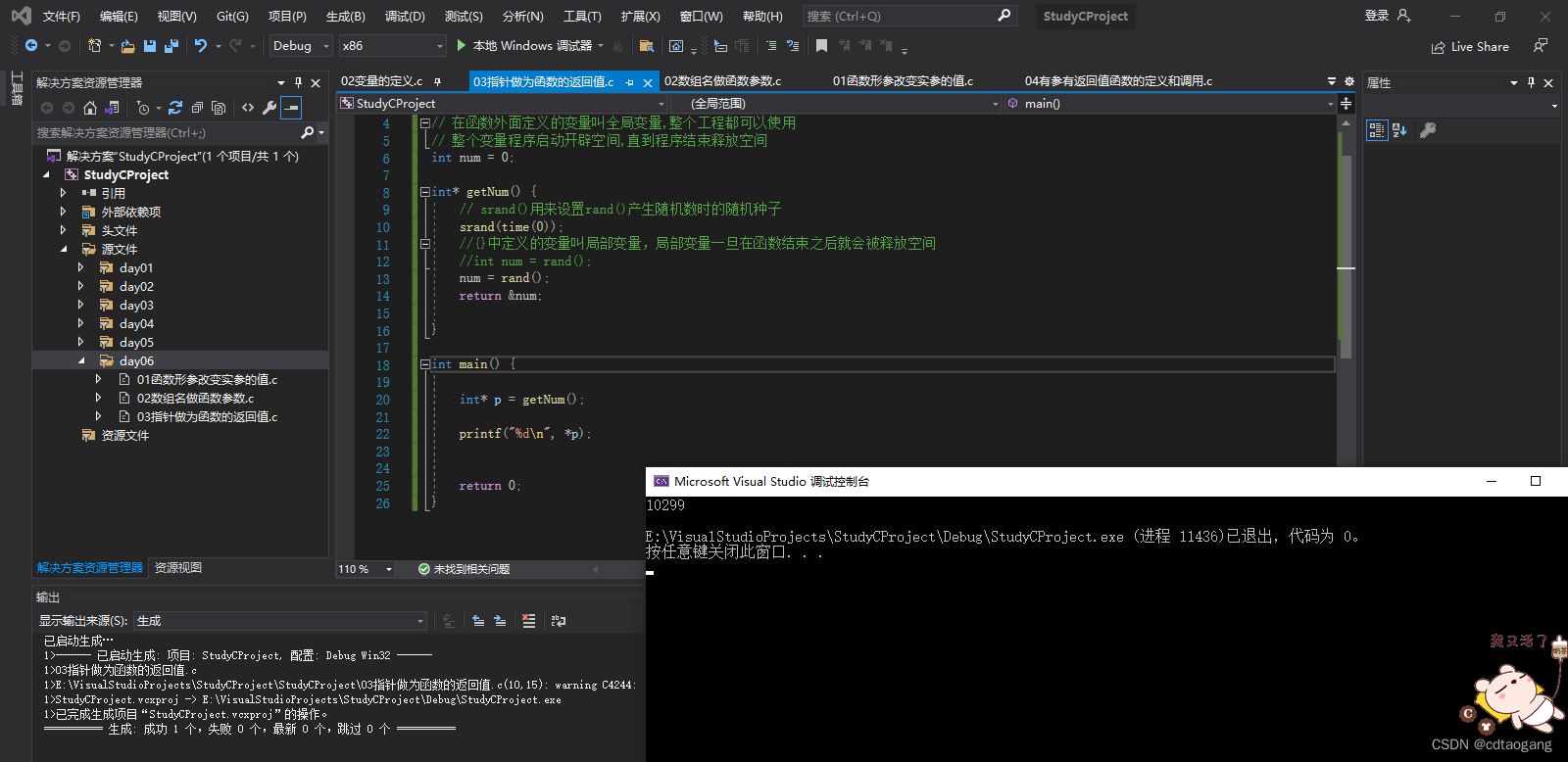Click the StudyCProject project node
The height and width of the screenshot is (762, 1568).
[126, 174]
